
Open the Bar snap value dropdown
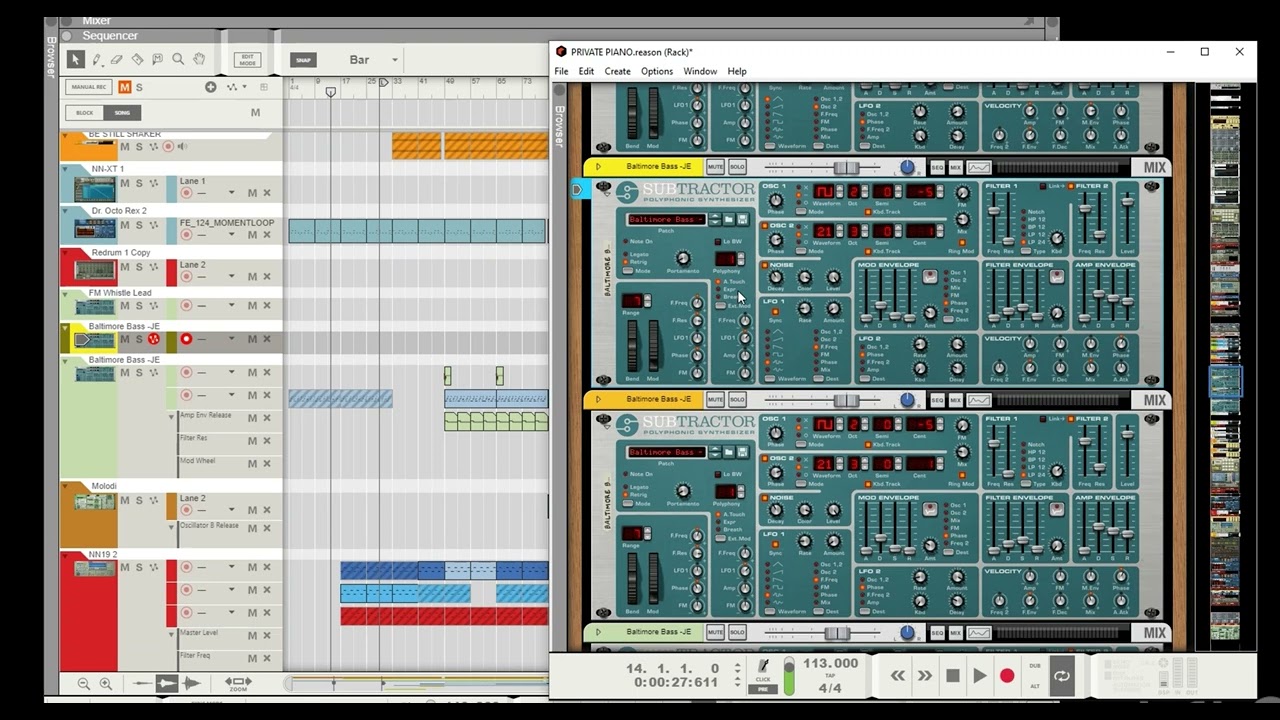pos(395,60)
